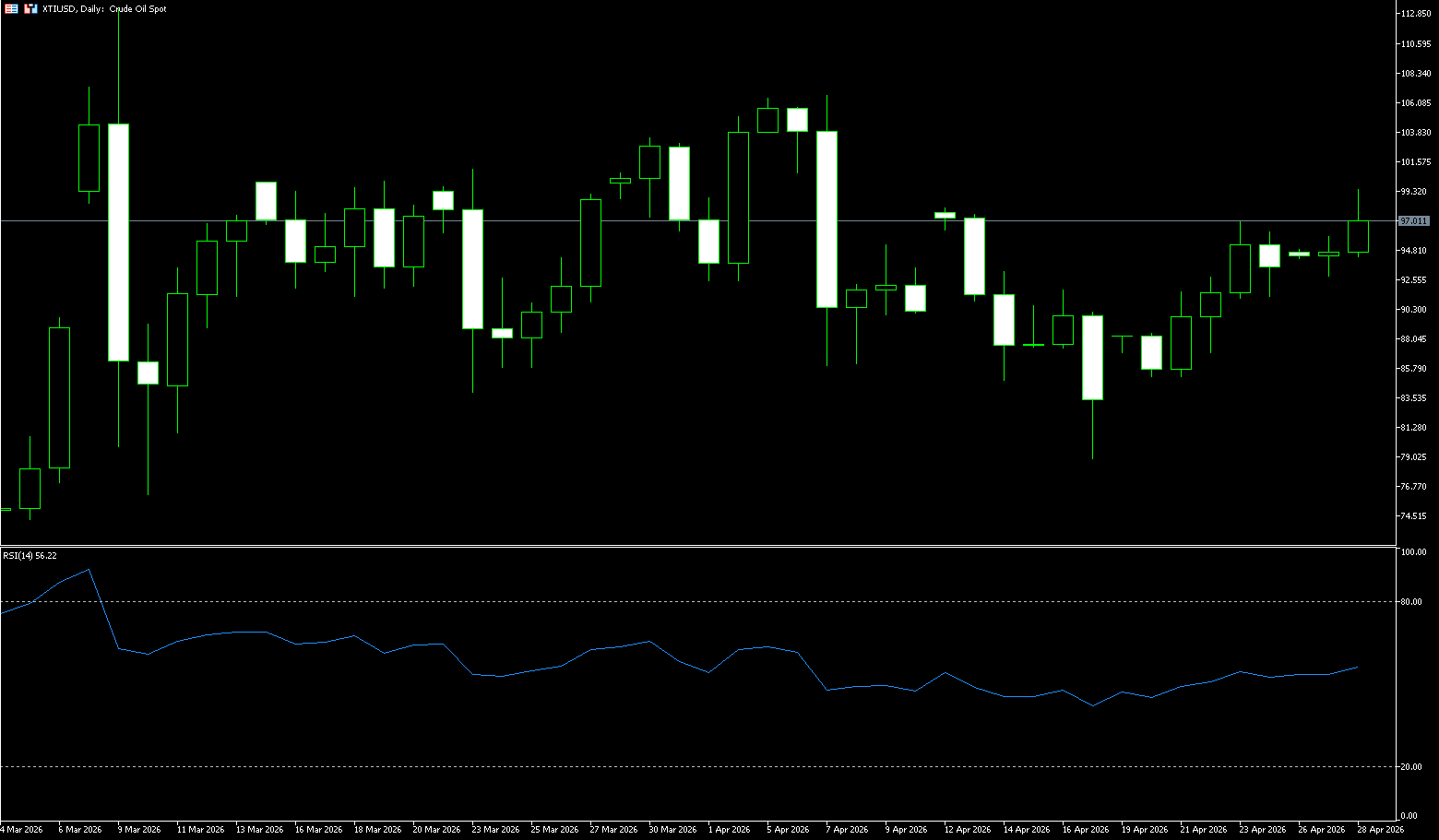The height and width of the screenshot is (840, 1439).
Task: Click the RSI 80.00 level label
Action: [x=1411, y=602]
